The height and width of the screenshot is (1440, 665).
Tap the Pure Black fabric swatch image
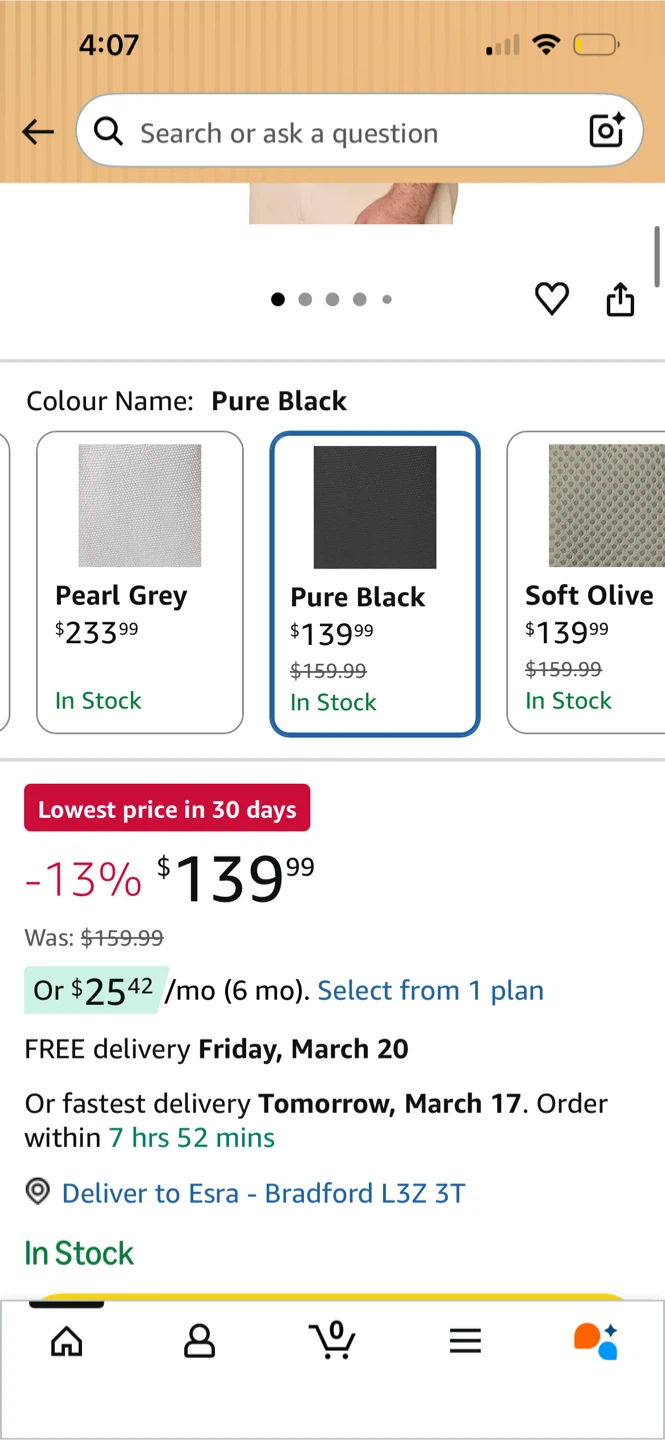click(x=375, y=507)
